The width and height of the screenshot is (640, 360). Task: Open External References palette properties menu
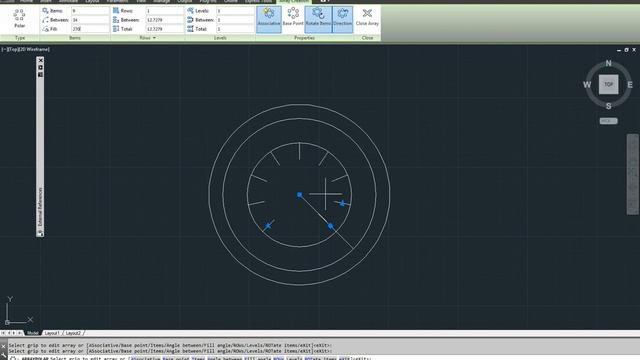pos(40,75)
